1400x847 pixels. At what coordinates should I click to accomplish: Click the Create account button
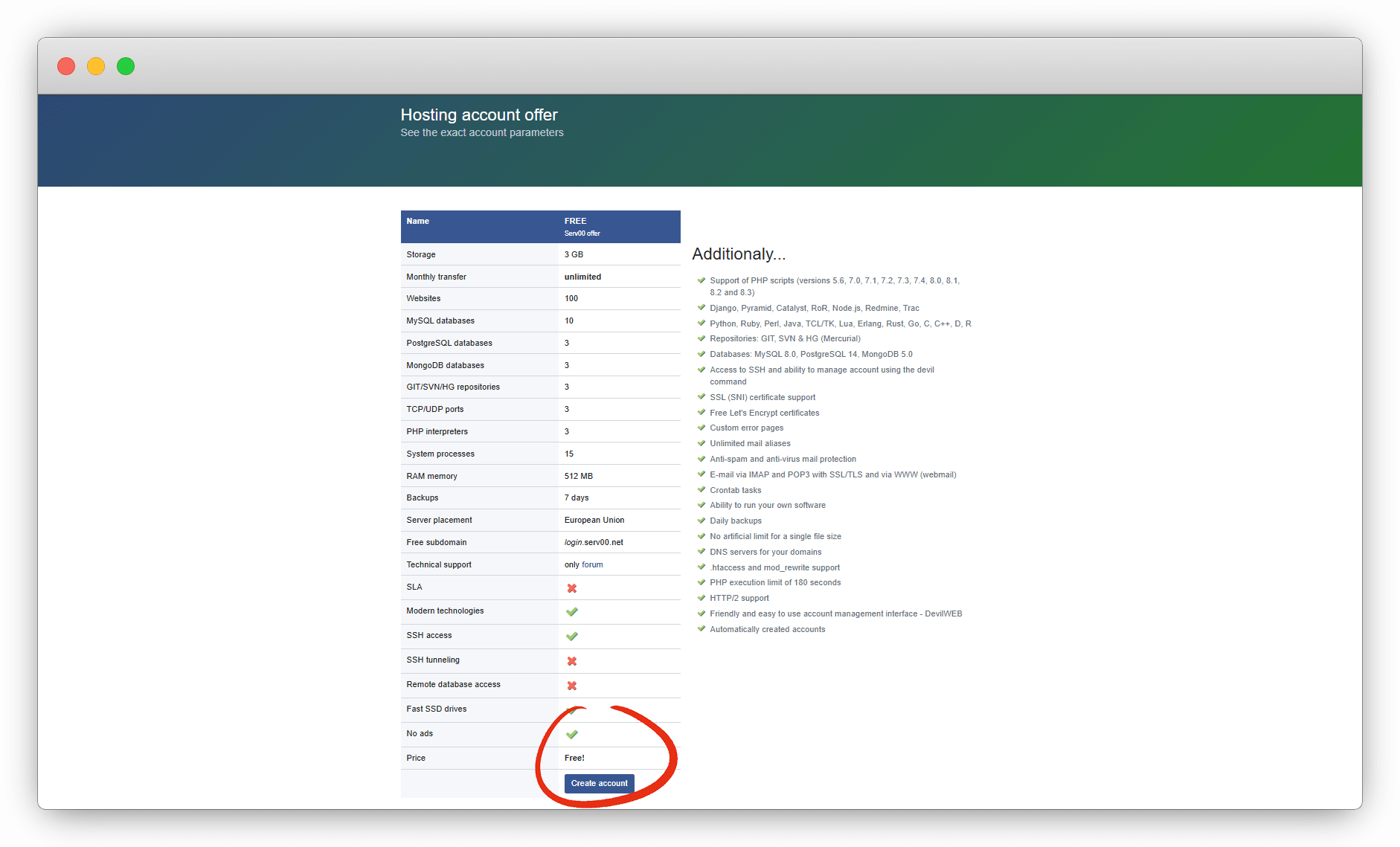pos(599,783)
